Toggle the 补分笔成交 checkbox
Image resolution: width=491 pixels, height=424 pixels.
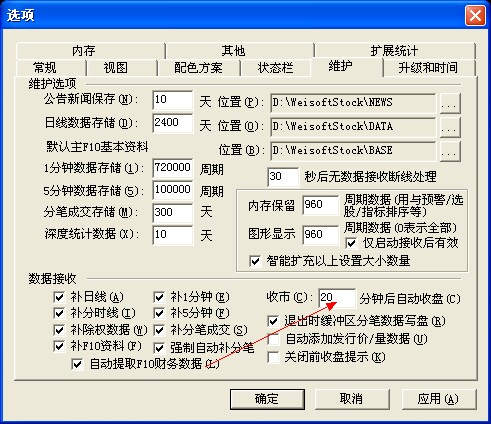[159, 330]
